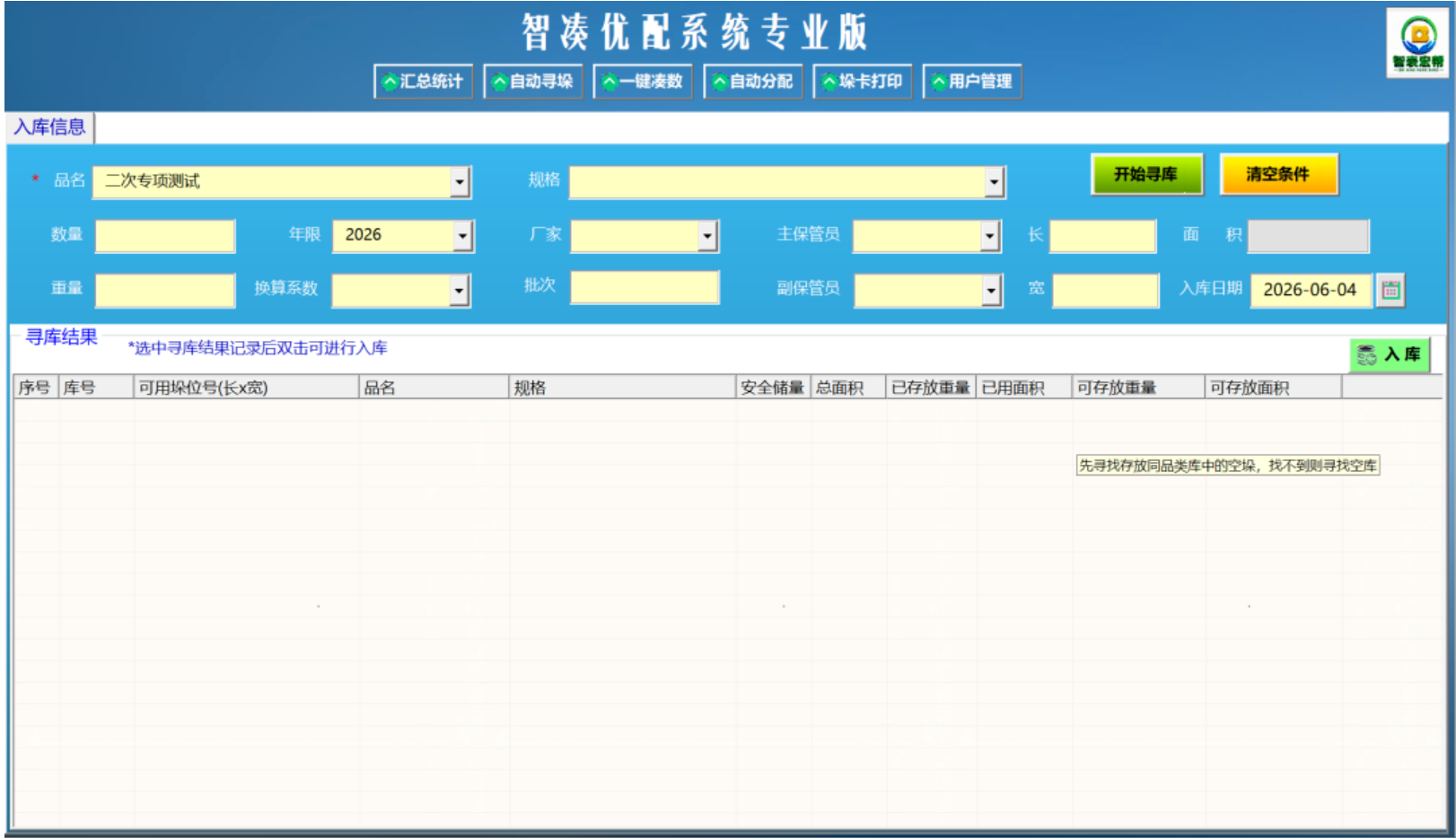Click the 可存放面积 column header
Viewport: 1456px width, 838px height.
tap(1274, 388)
